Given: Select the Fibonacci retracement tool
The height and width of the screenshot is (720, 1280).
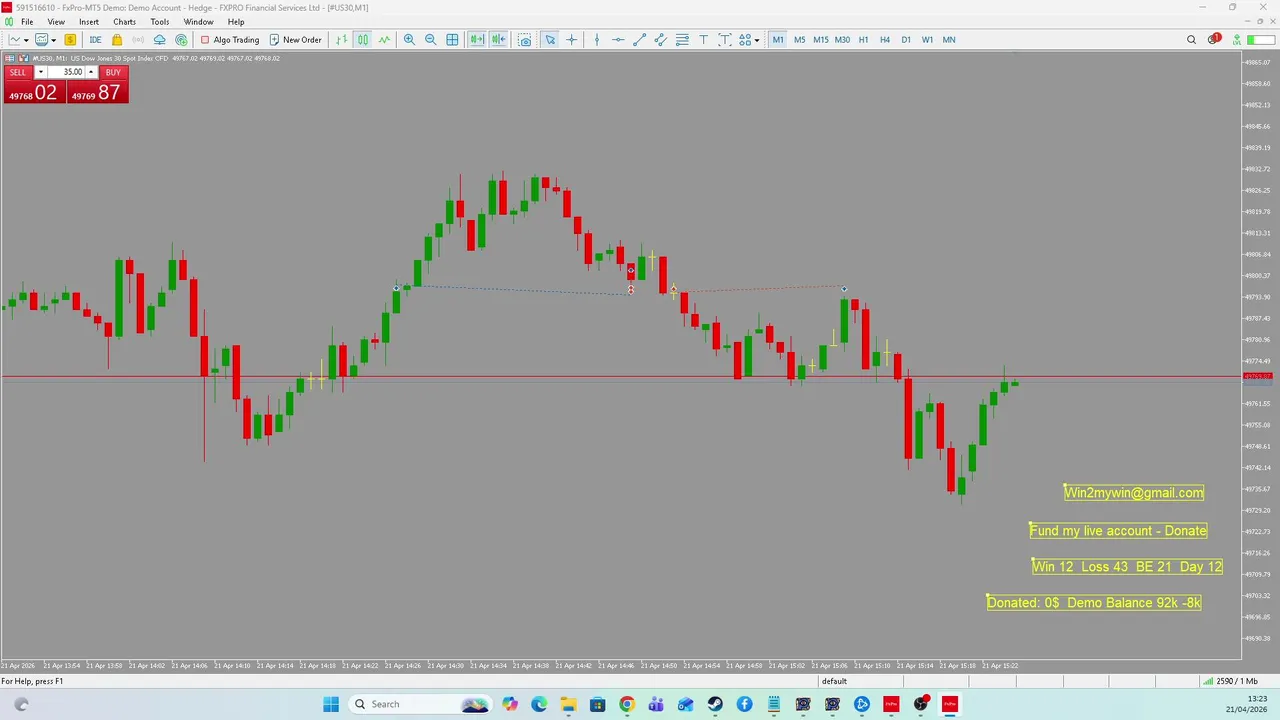Looking at the screenshot, I should (682, 40).
